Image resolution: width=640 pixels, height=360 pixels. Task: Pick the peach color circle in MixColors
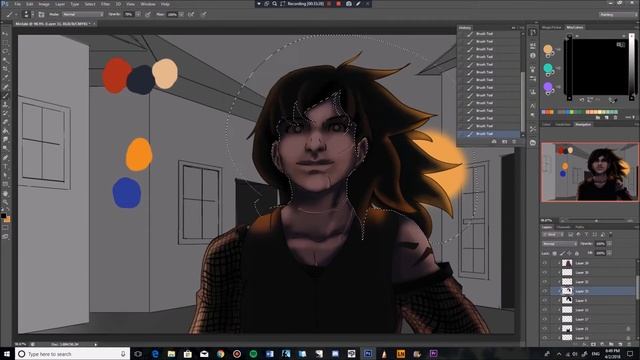point(548,49)
